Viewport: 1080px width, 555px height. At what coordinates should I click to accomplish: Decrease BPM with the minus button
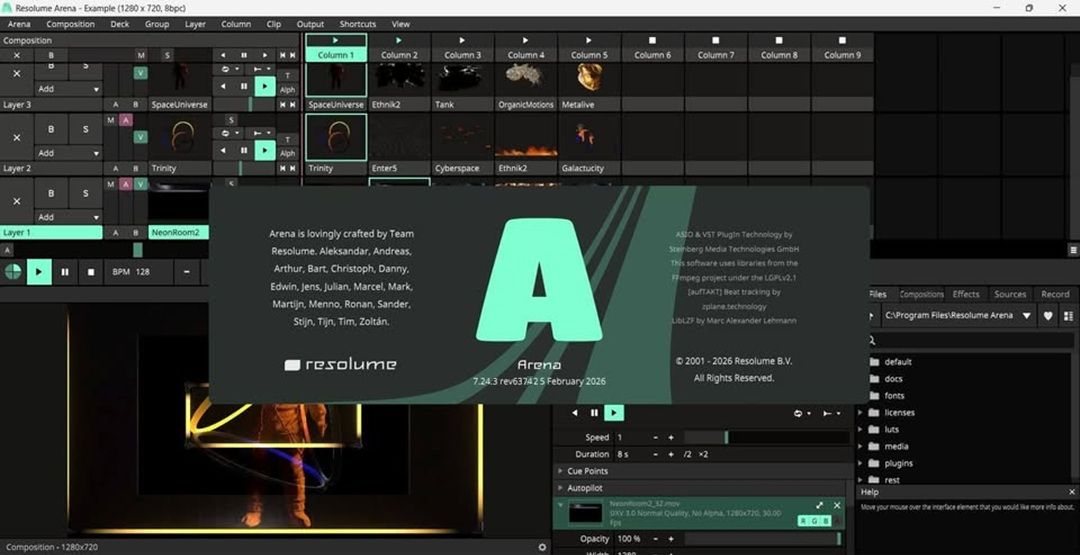pyautogui.click(x=186, y=272)
